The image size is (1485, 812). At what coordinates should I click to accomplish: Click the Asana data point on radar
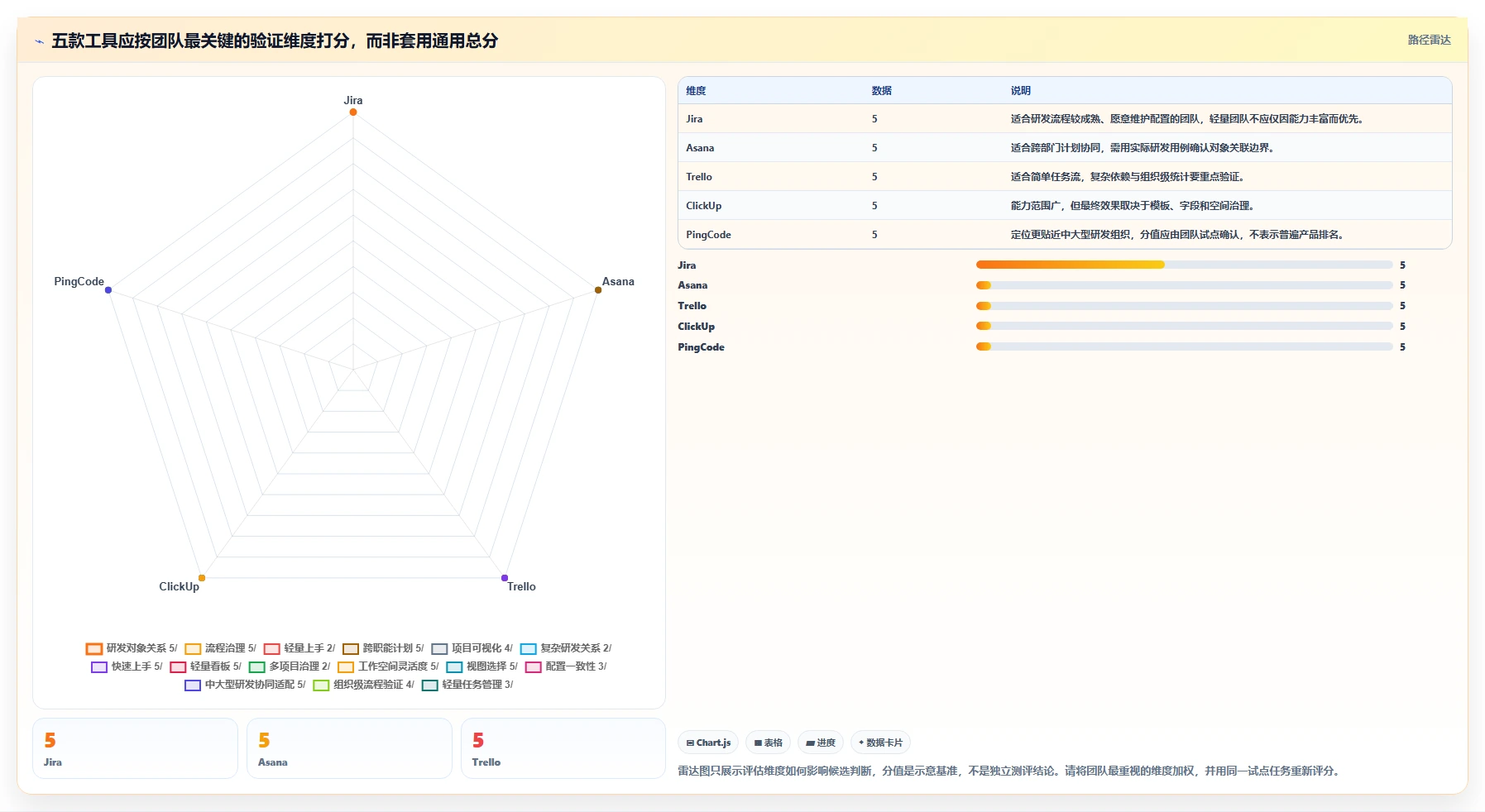pyautogui.click(x=598, y=289)
